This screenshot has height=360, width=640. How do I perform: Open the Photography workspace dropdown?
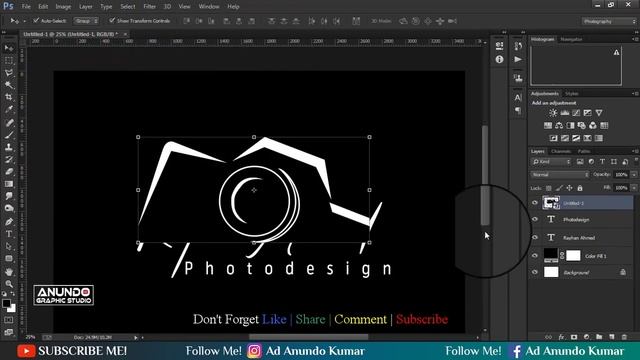click(x=609, y=21)
